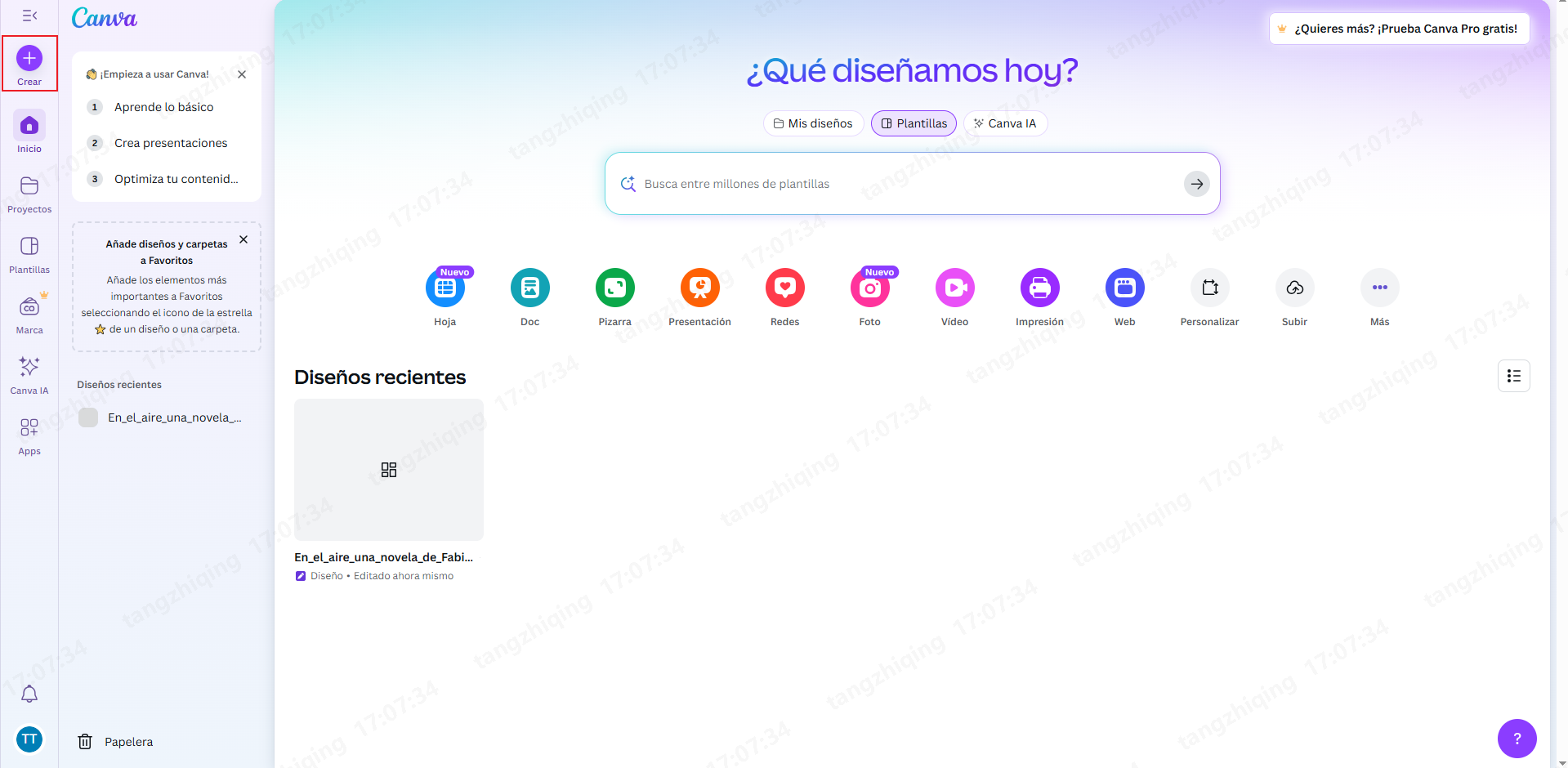Viewport: 1568px width, 768px height.
Task: Create a new Hoja design
Action: [445, 288]
